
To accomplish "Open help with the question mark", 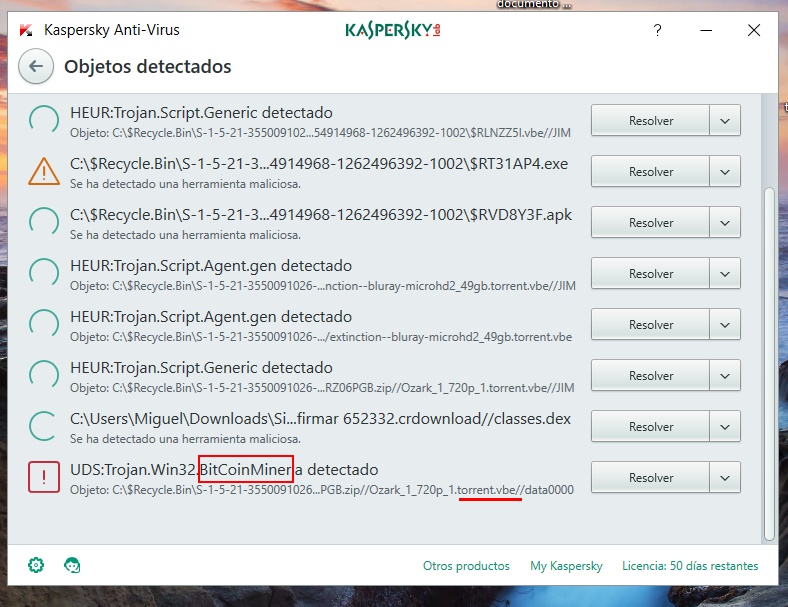I will [657, 30].
